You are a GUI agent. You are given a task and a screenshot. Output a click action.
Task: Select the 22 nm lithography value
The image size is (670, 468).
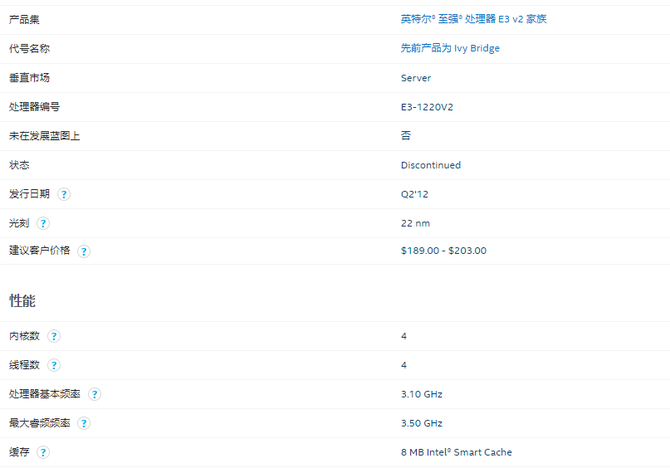click(x=415, y=223)
